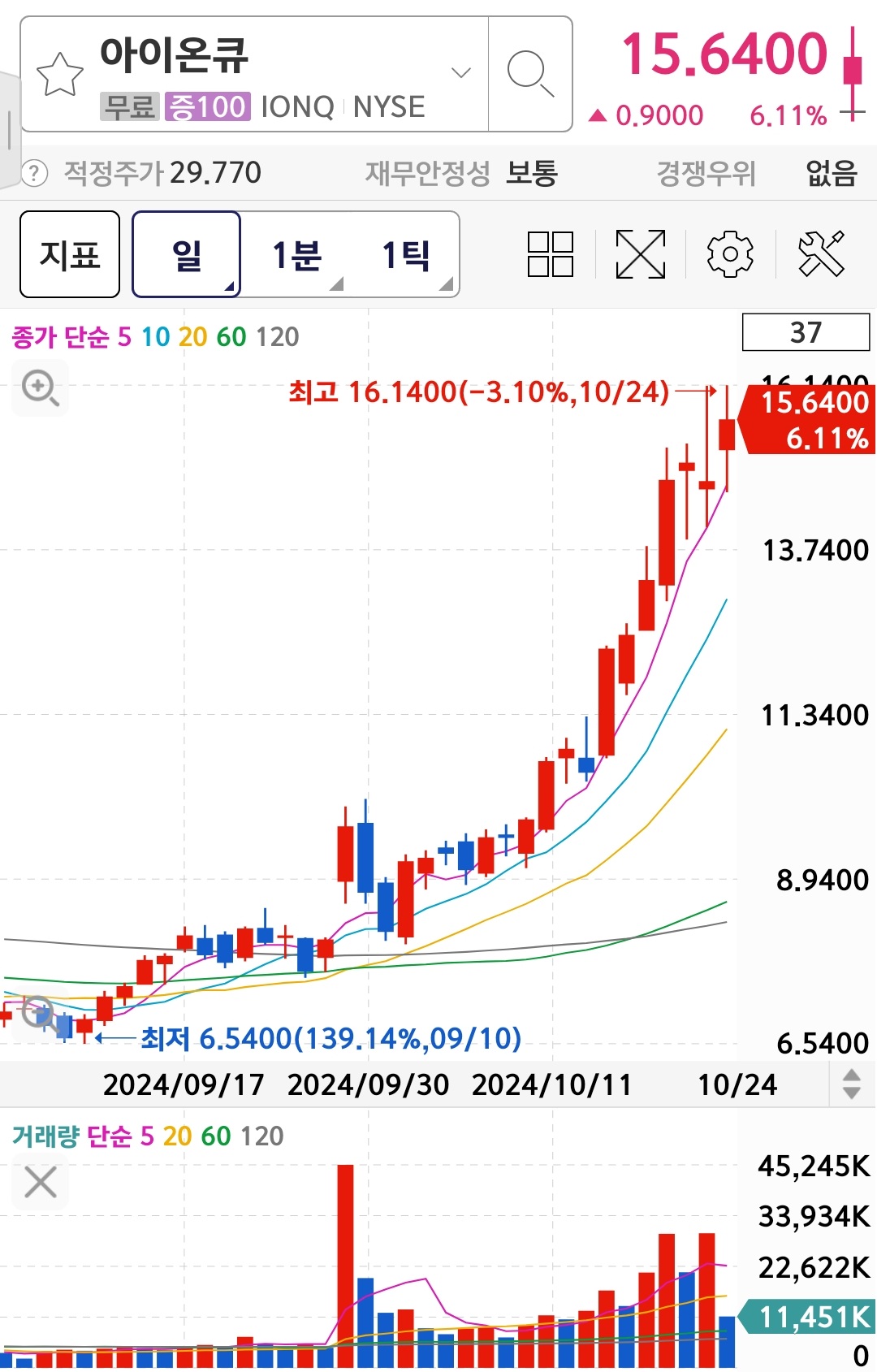This screenshot has width=877, height=1372.
Task: Tap the 거래량 단순 indicator label
Action: tap(71, 1136)
